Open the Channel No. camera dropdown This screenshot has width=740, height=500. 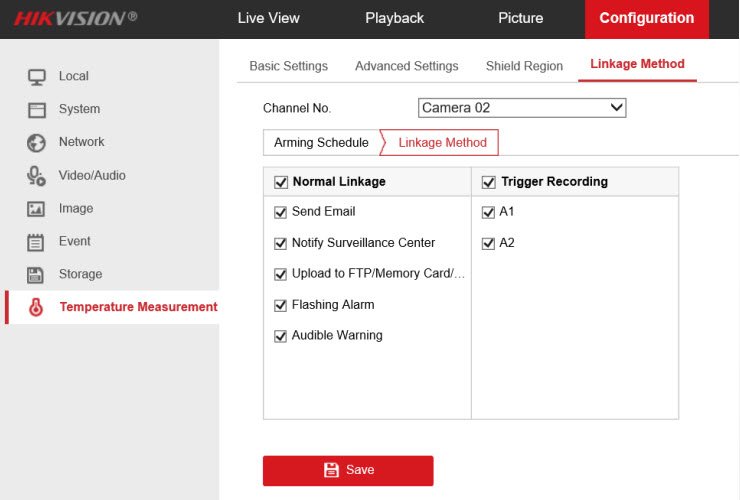521,108
